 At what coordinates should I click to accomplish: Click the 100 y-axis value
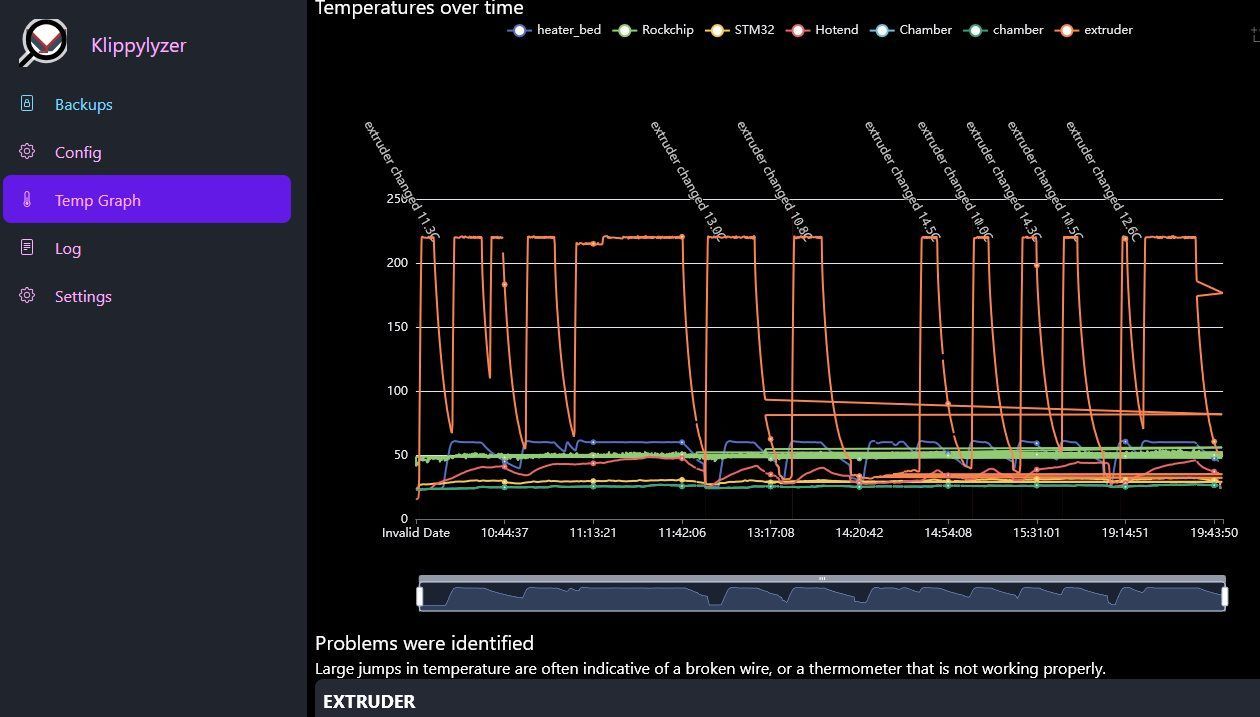[398, 391]
